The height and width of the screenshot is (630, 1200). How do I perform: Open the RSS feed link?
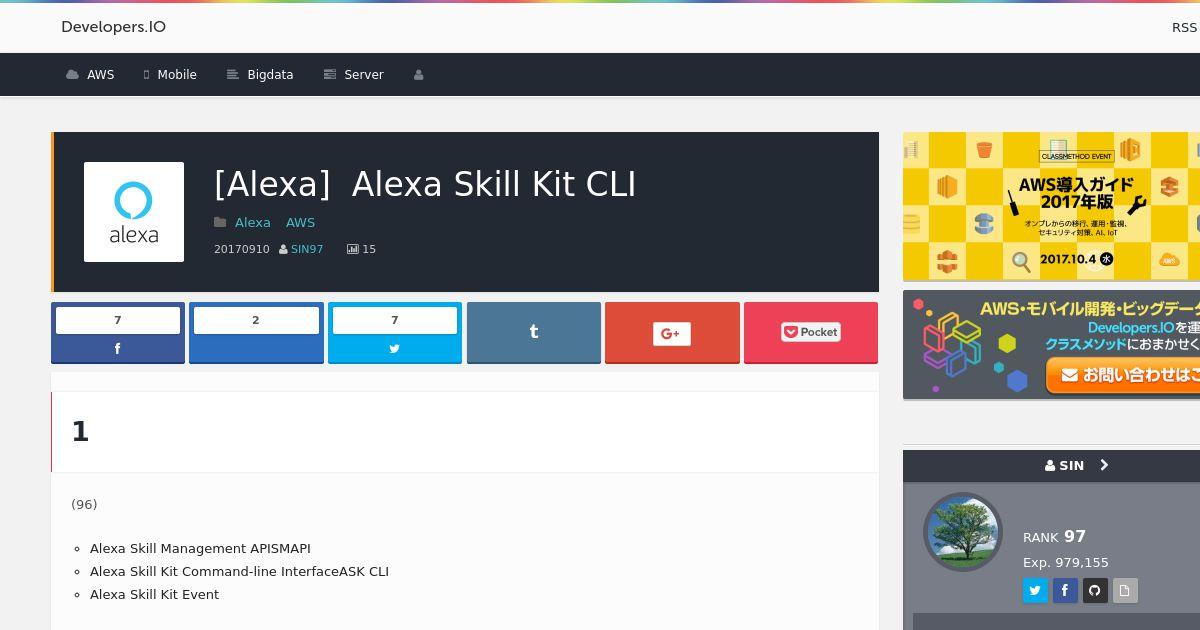point(1184,28)
